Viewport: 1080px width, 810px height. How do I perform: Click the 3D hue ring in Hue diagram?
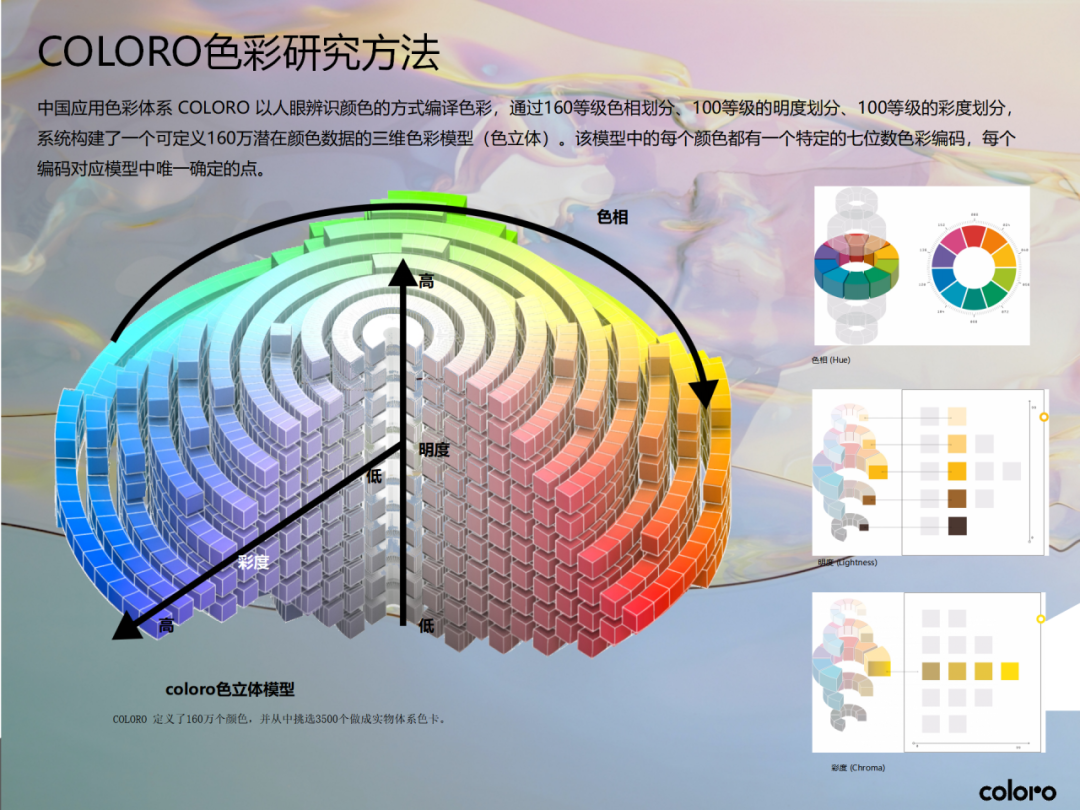click(856, 266)
